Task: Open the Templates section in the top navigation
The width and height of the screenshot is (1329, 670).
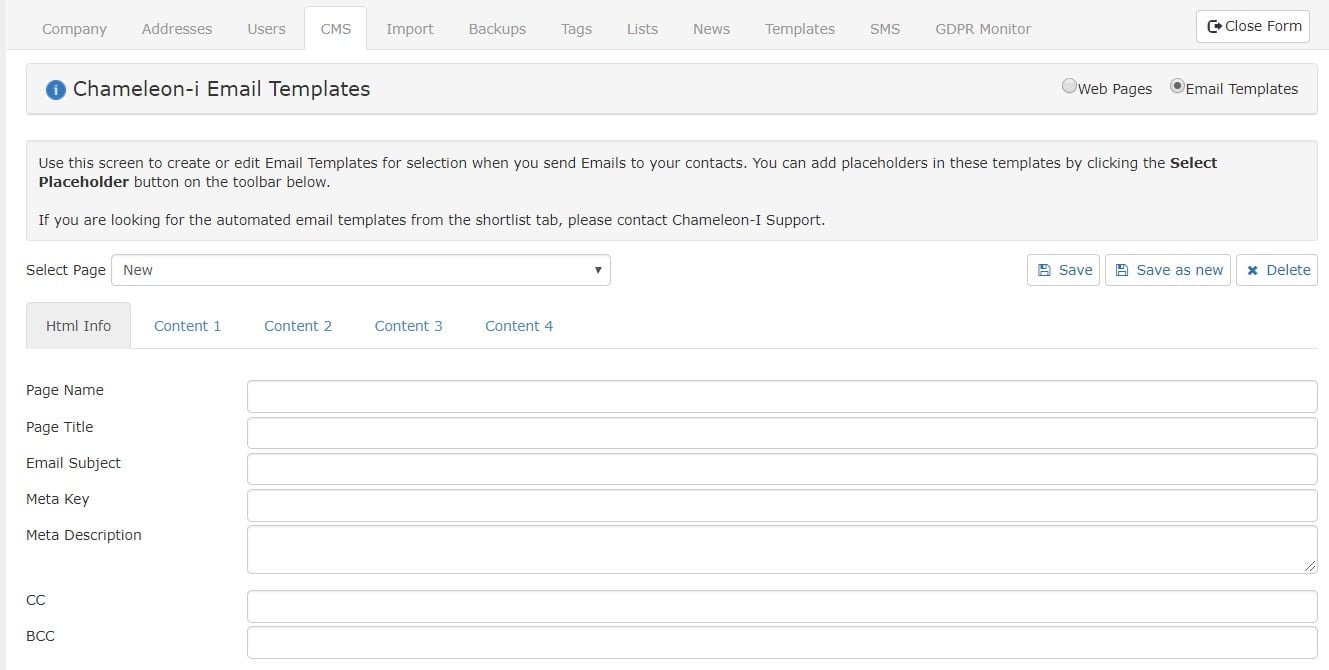Action: pyautogui.click(x=799, y=29)
